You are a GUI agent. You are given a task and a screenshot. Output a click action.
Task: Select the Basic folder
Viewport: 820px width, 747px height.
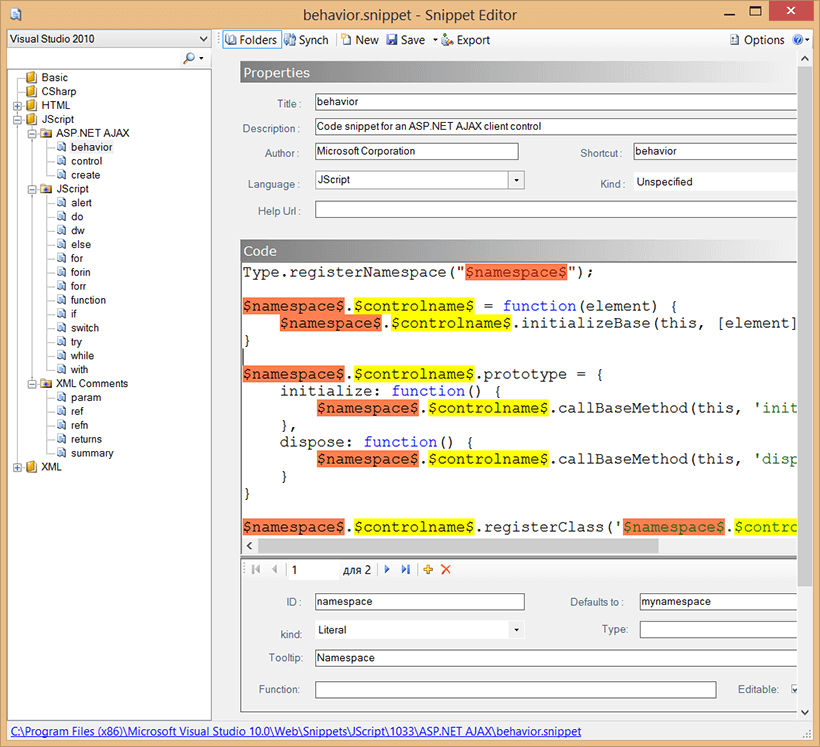coord(54,77)
